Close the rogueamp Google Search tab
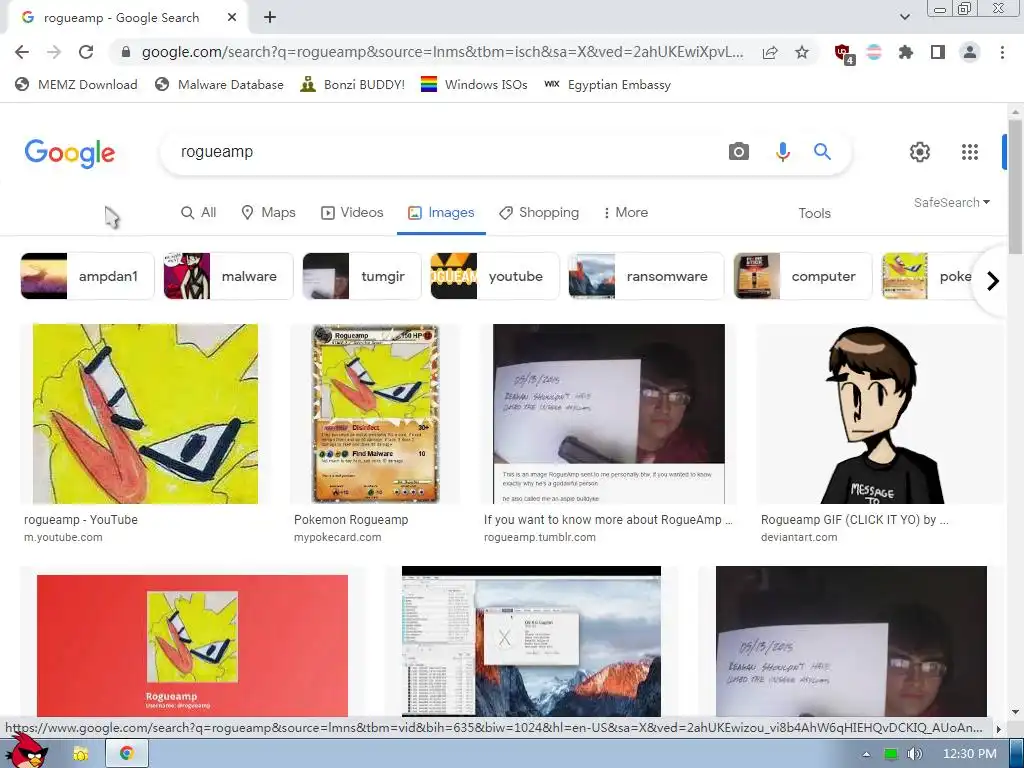The height and width of the screenshot is (768, 1024). click(x=231, y=18)
